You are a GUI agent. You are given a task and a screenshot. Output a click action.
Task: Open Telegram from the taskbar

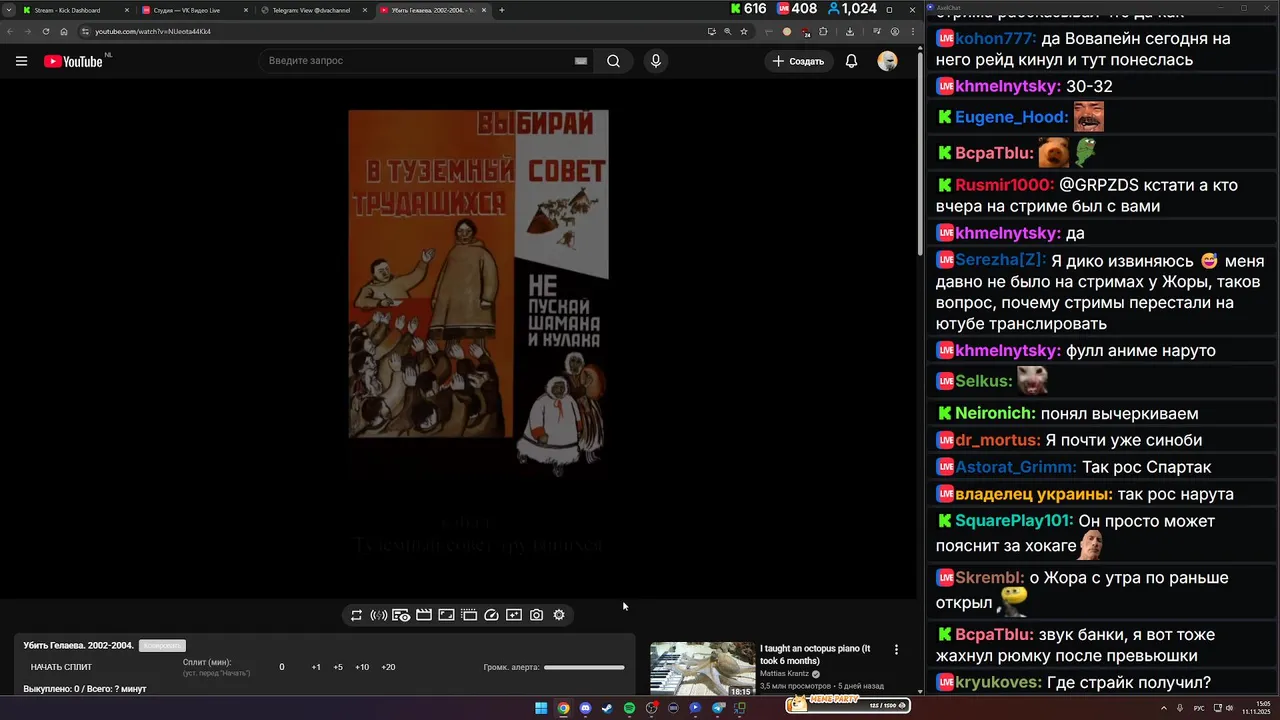pos(717,708)
